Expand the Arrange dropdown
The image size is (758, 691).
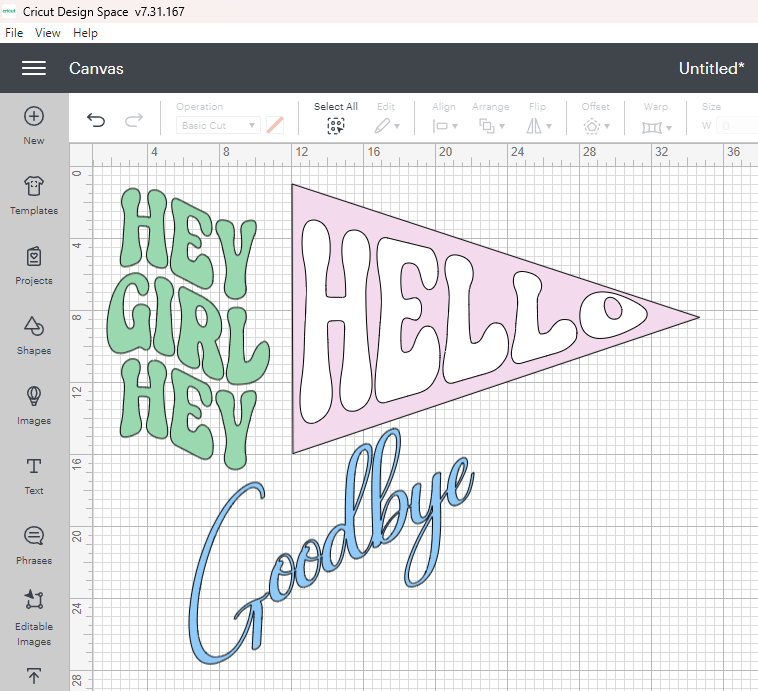coord(490,126)
